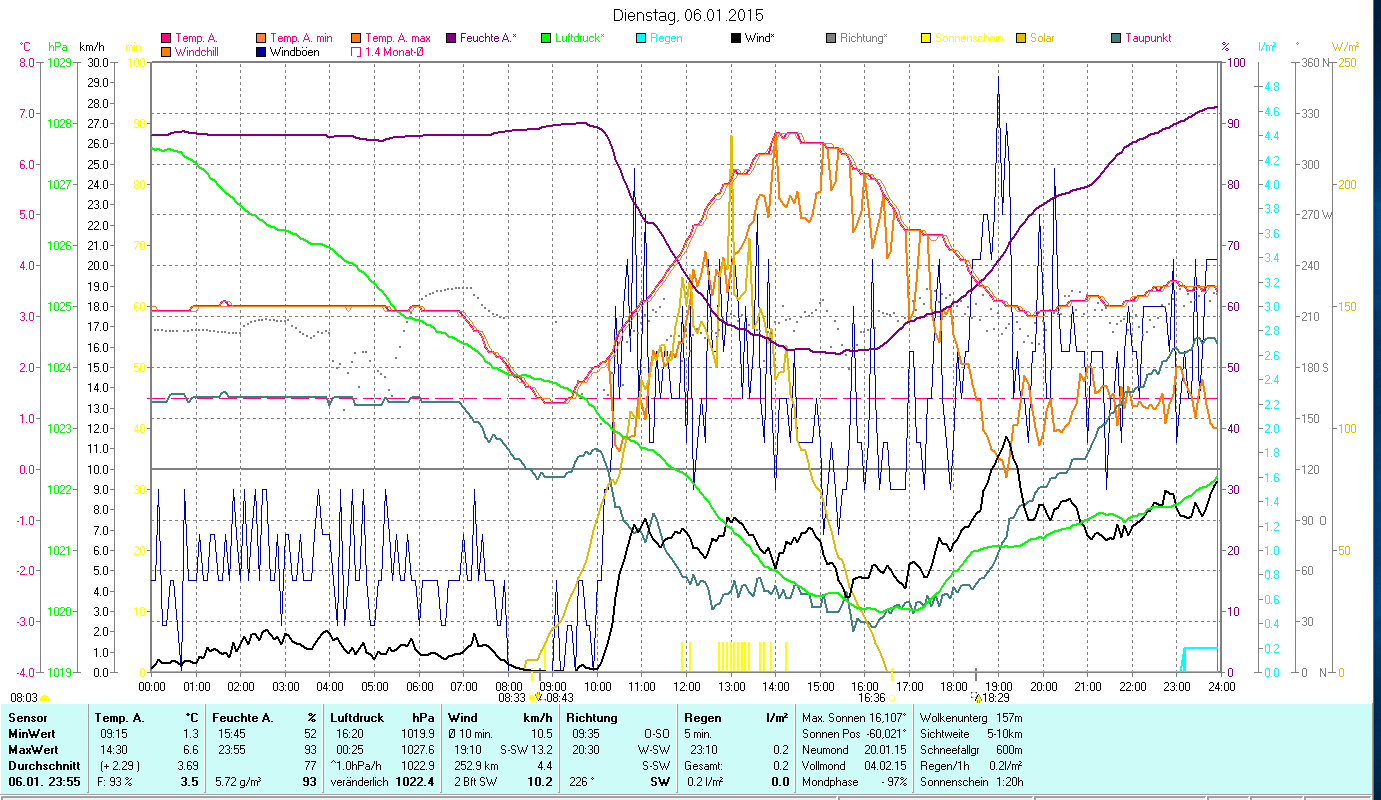Click the MaxWert row label
1381x800 pixels.
pos(33,750)
